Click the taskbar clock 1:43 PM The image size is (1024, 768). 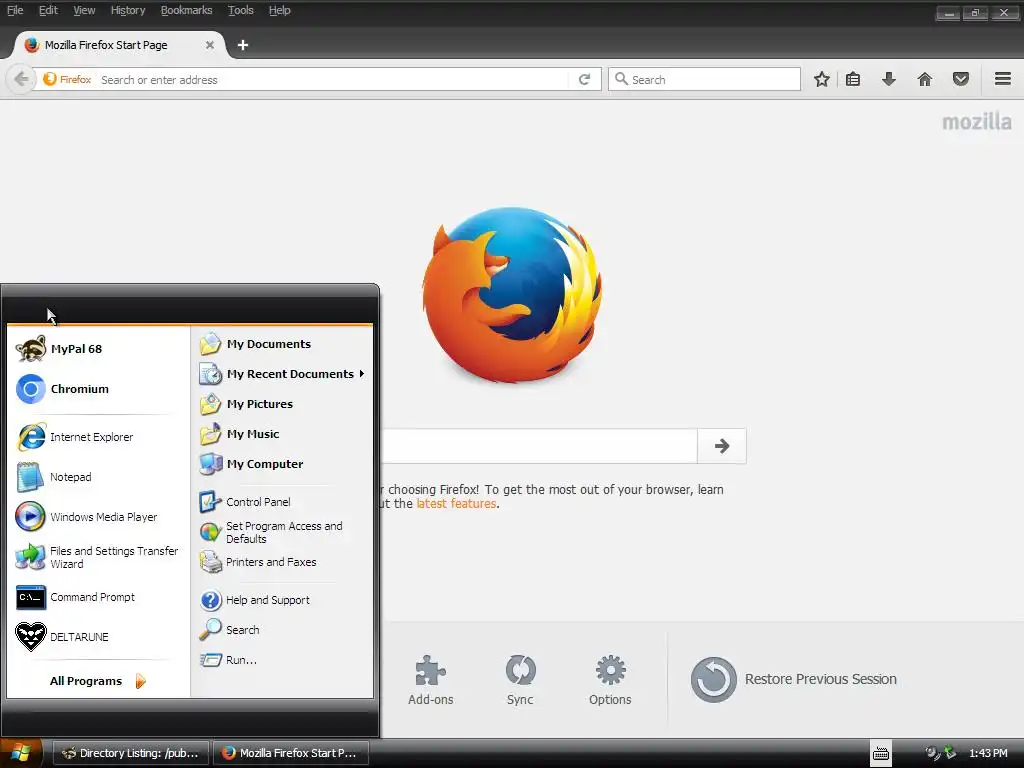[x=988, y=754]
